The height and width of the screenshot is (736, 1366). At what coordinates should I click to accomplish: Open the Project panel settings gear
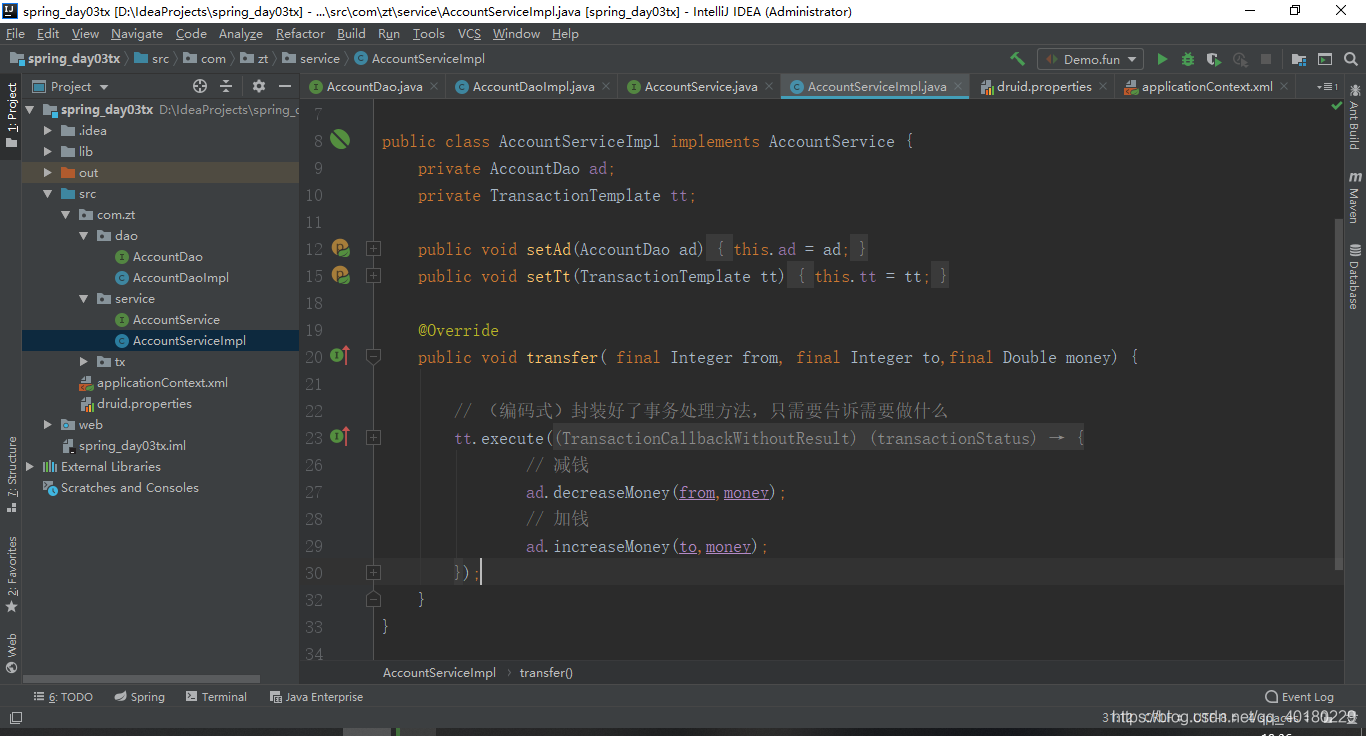(259, 86)
